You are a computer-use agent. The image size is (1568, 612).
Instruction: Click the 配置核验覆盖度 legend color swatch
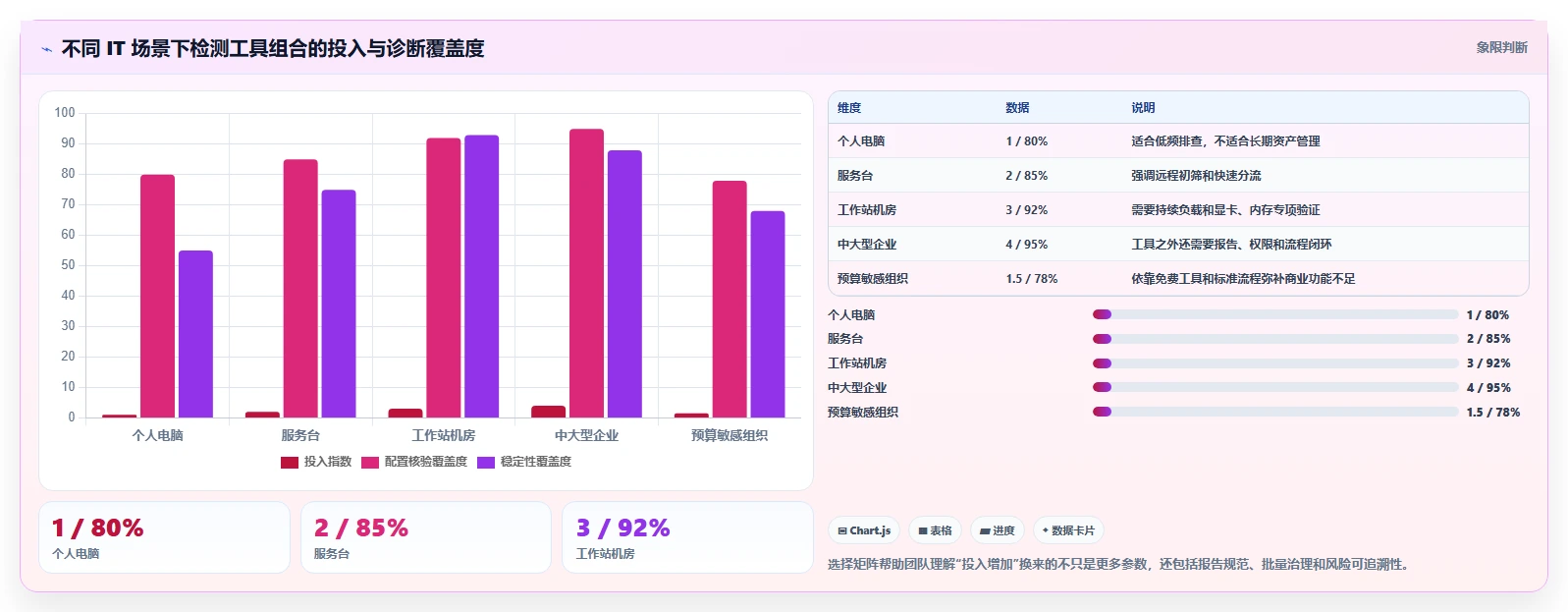370,463
